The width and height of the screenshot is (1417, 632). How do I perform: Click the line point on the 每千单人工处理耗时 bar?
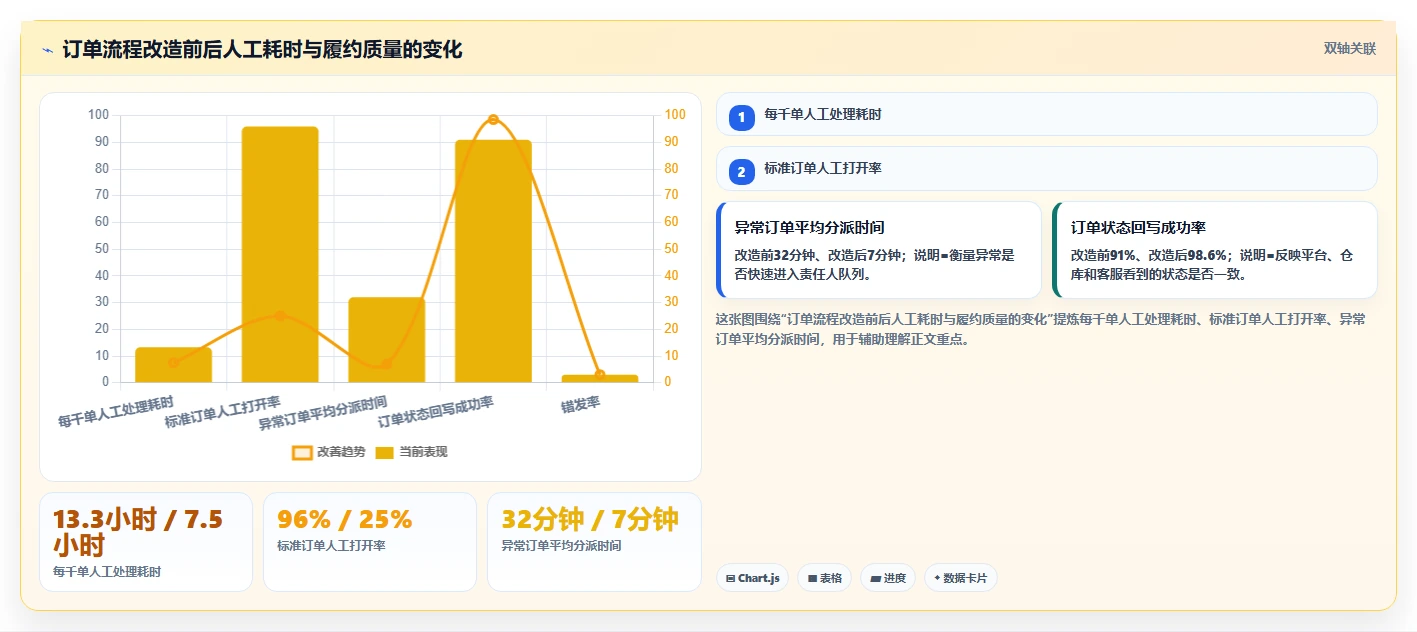[x=173, y=362]
